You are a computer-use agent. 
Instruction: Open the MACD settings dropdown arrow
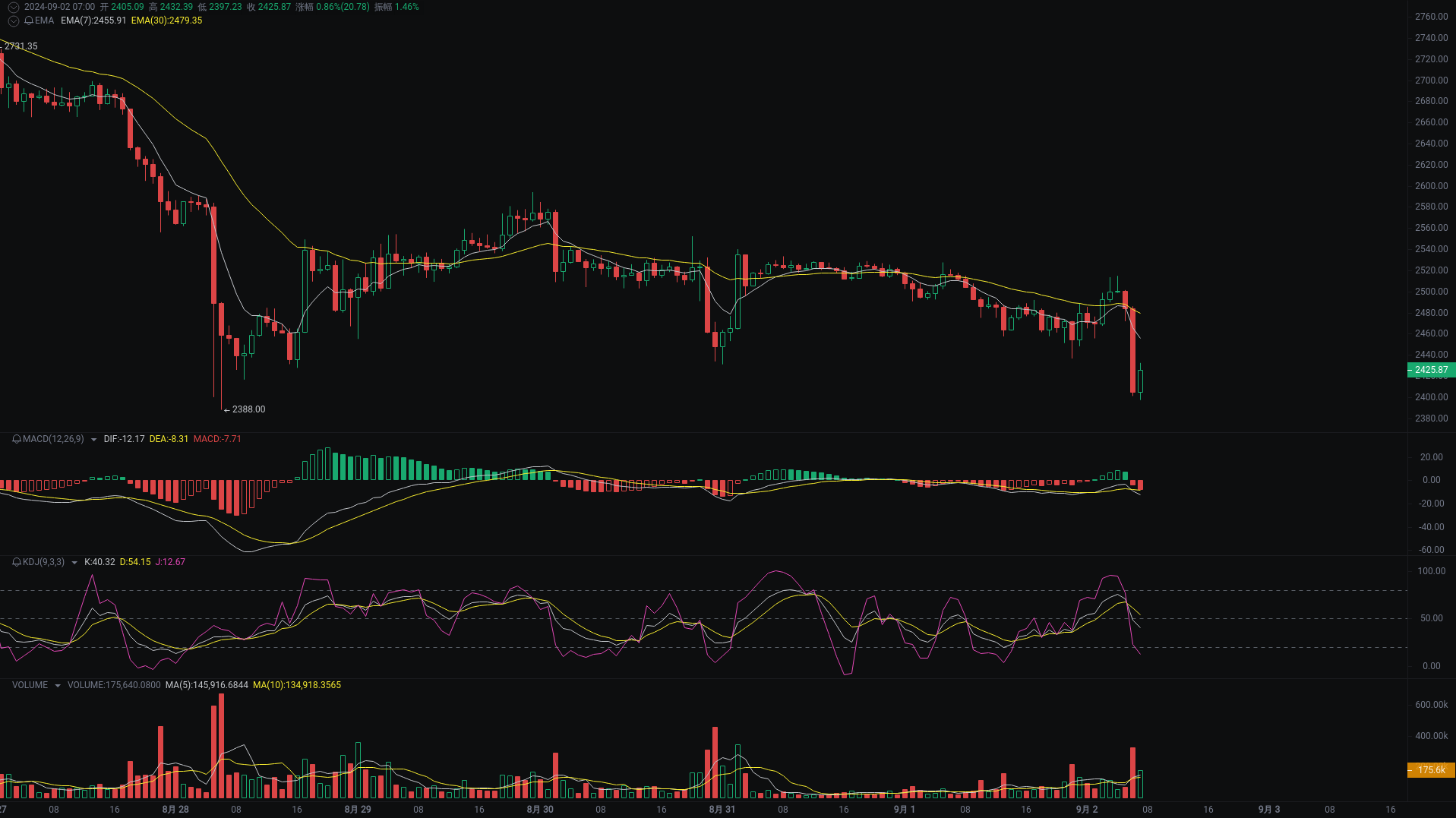[x=94, y=439]
